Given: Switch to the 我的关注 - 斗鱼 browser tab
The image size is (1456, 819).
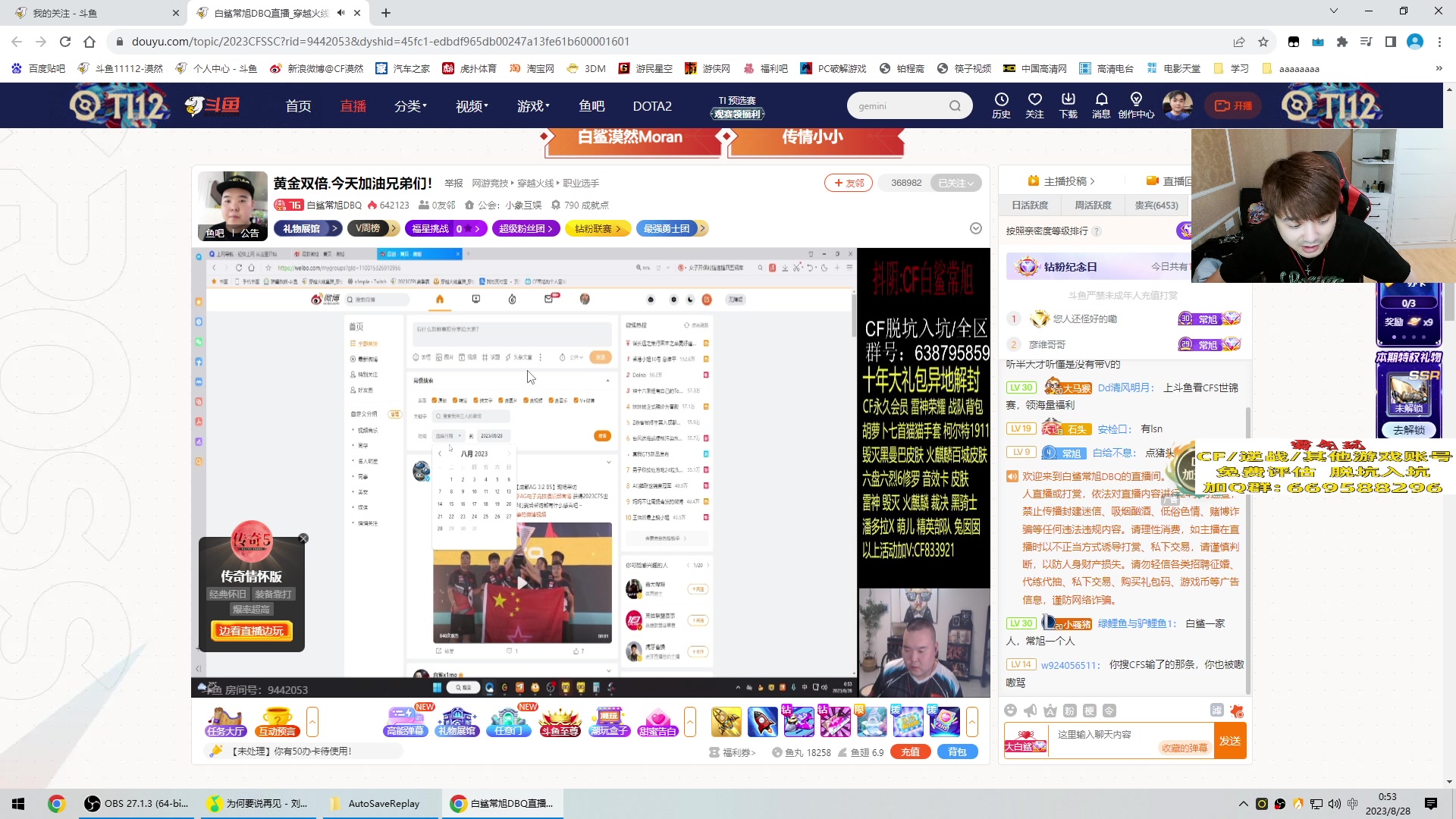Looking at the screenshot, I should click(x=95, y=13).
